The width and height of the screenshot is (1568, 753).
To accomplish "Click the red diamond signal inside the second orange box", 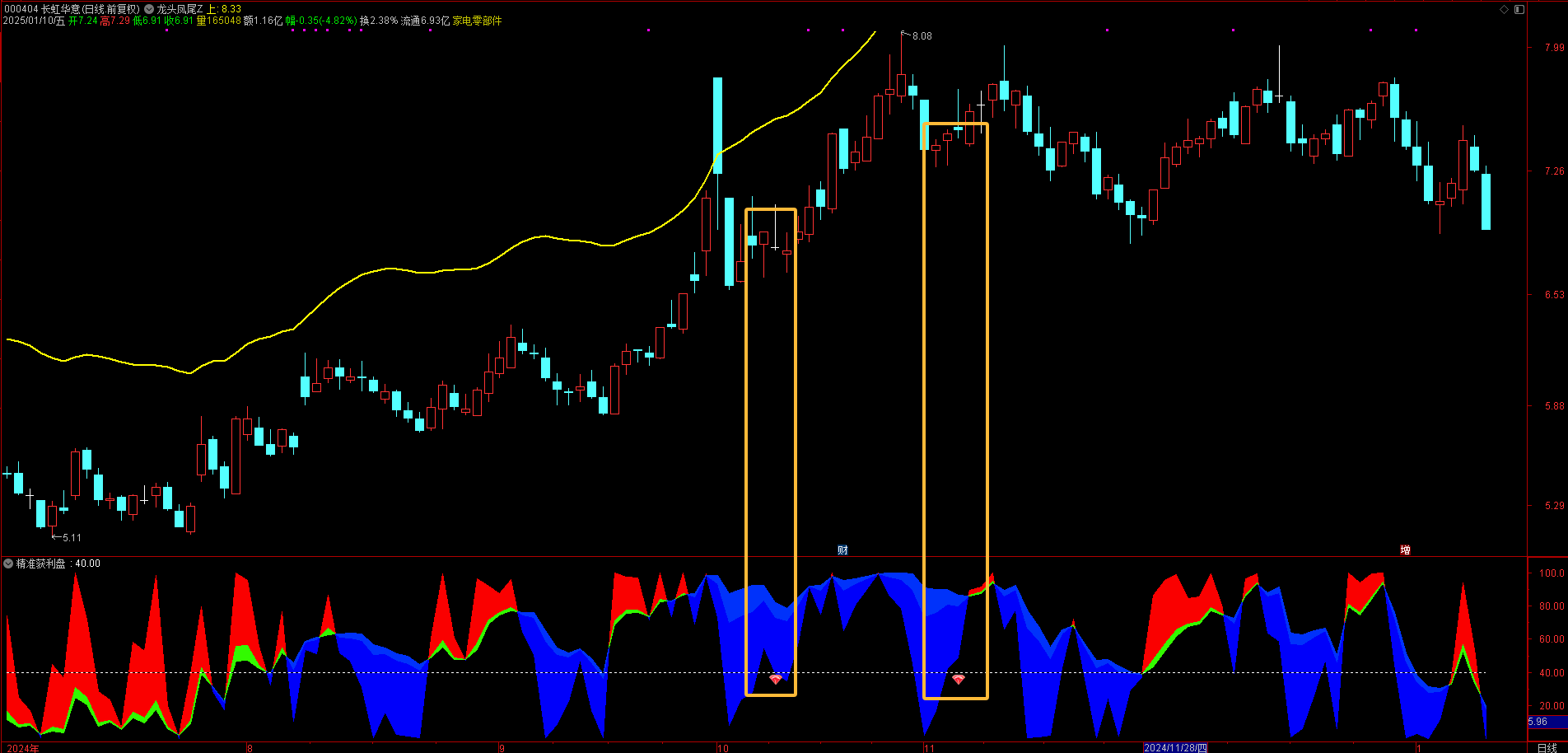I will tap(959, 680).
